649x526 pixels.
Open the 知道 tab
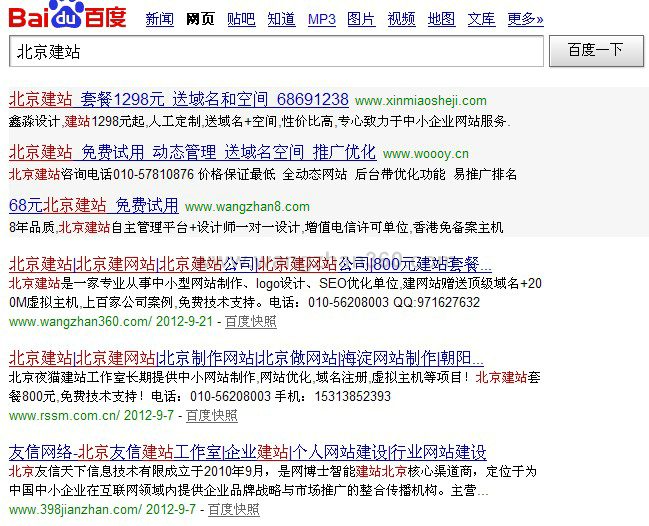click(x=281, y=19)
